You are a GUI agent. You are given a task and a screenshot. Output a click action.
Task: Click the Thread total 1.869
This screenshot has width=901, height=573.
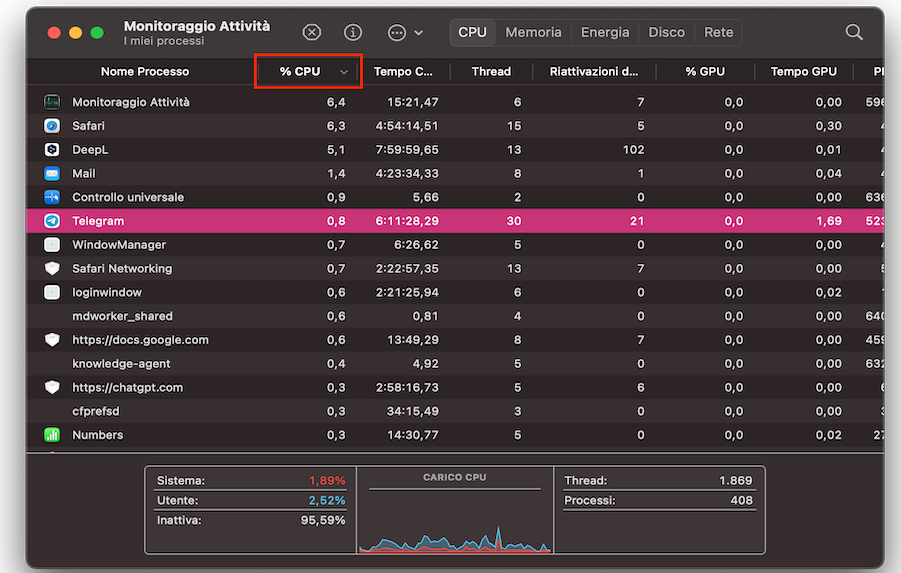tap(736, 480)
